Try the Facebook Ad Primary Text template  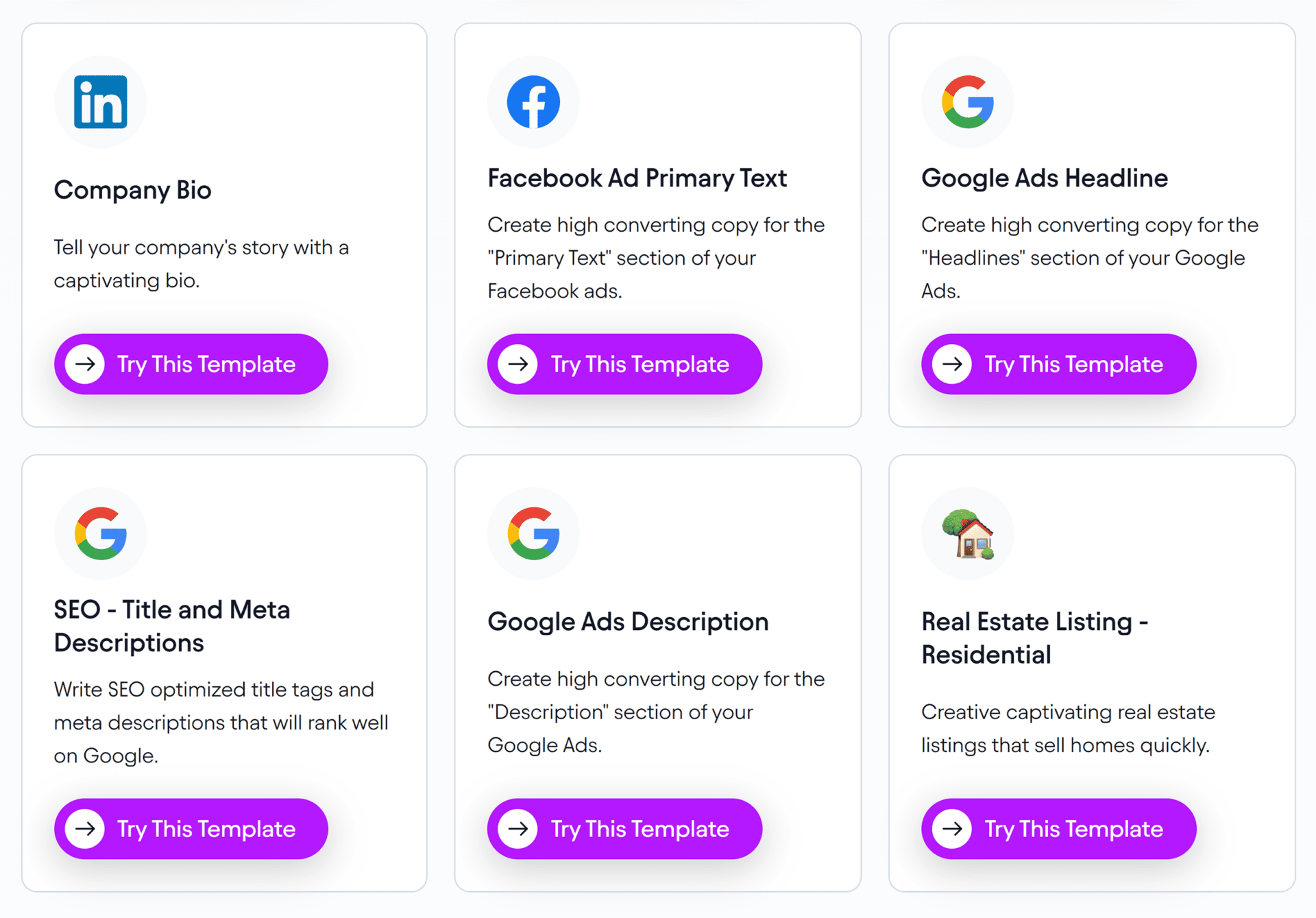tap(624, 364)
